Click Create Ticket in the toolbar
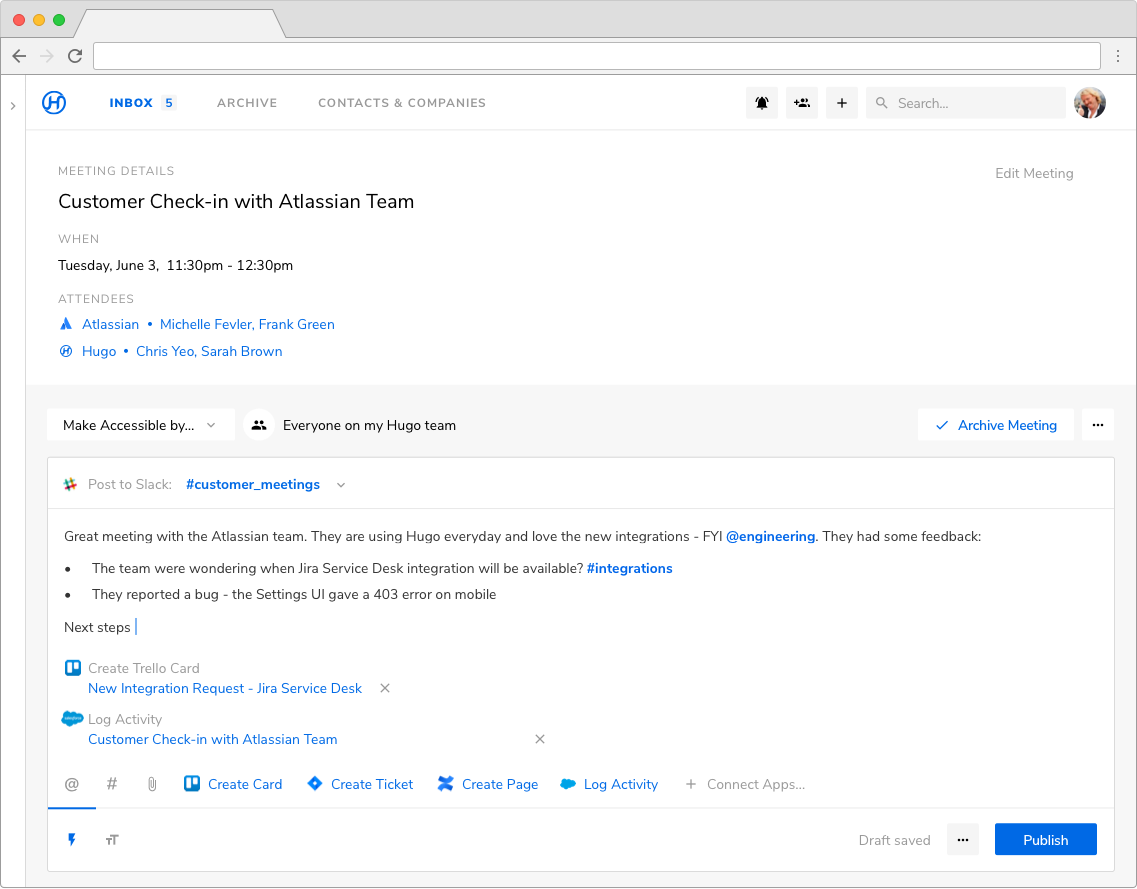Viewport: 1137px width, 889px height. point(360,784)
